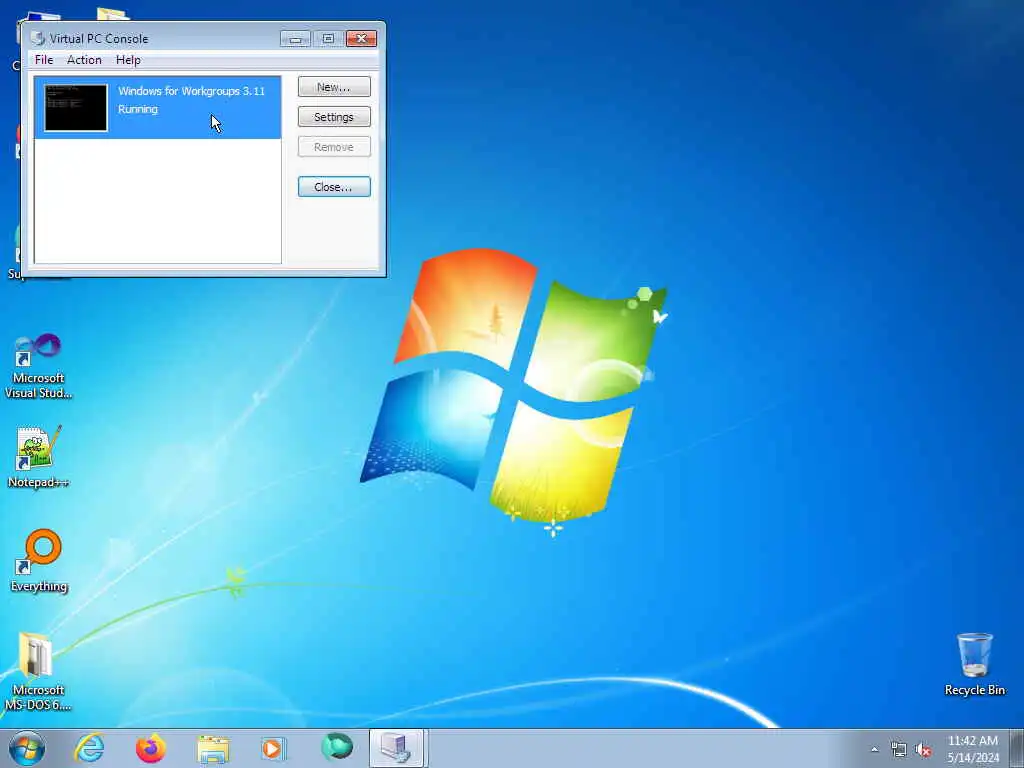The width and height of the screenshot is (1024, 768).
Task: Select the Notepad++ desktop shortcut
Action: (39, 457)
